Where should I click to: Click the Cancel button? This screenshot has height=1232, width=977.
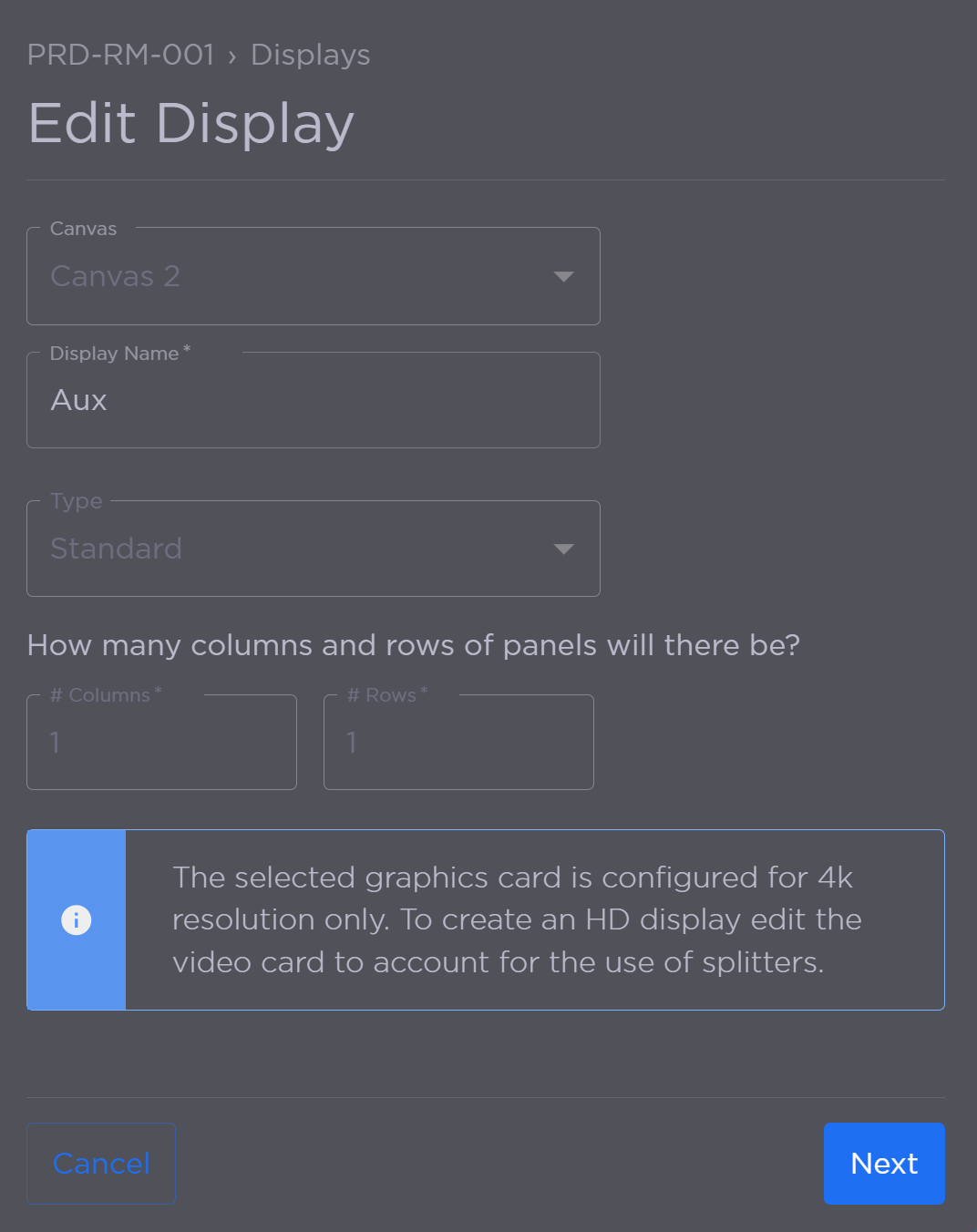point(101,1164)
